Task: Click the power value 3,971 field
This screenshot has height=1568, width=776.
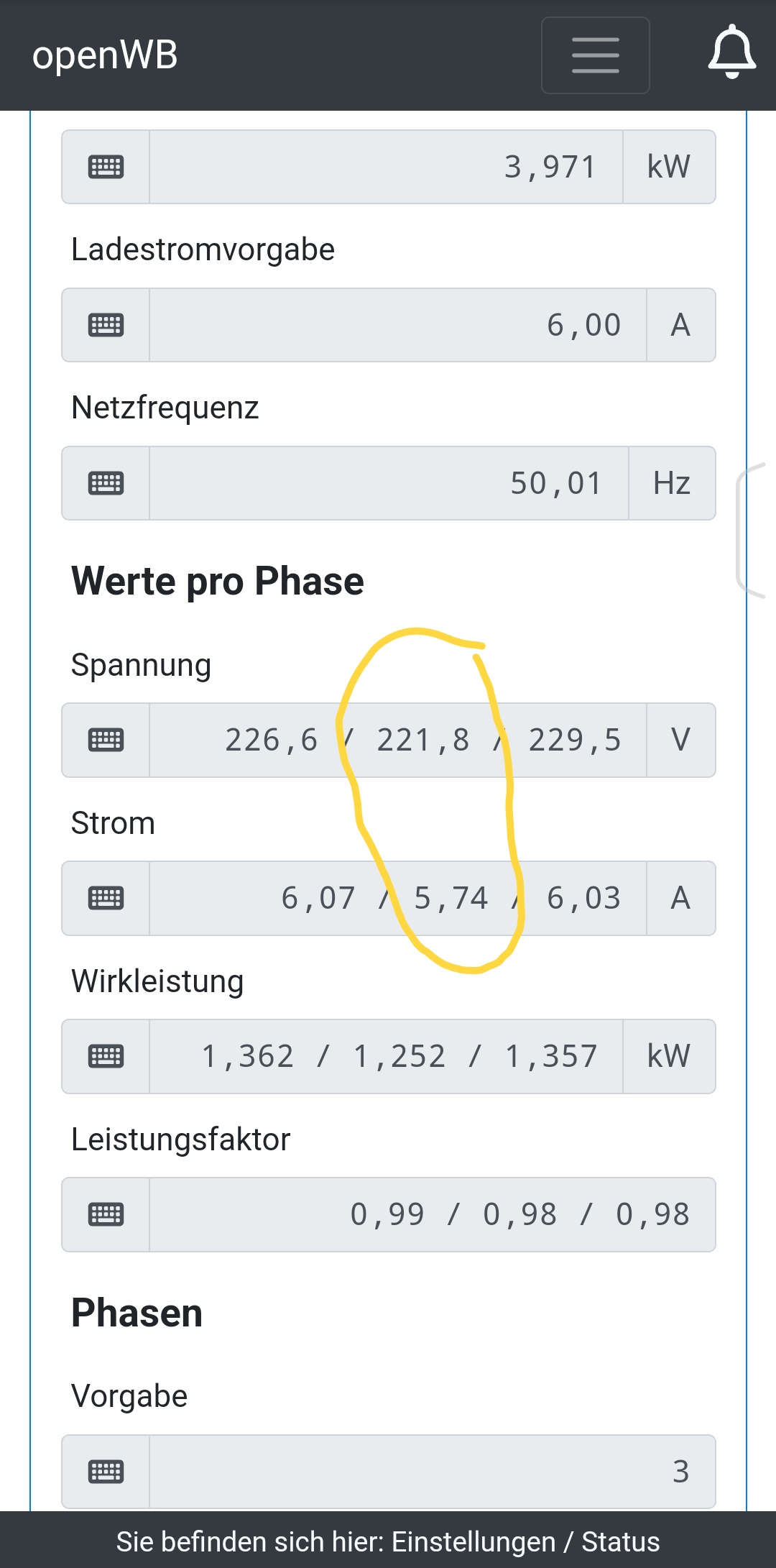Action: point(386,167)
